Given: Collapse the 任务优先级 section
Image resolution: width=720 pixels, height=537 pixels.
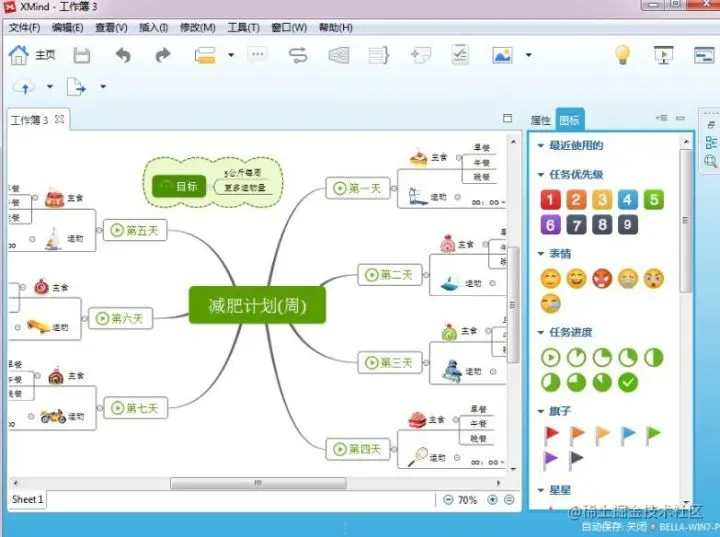Looking at the screenshot, I should 540,175.
